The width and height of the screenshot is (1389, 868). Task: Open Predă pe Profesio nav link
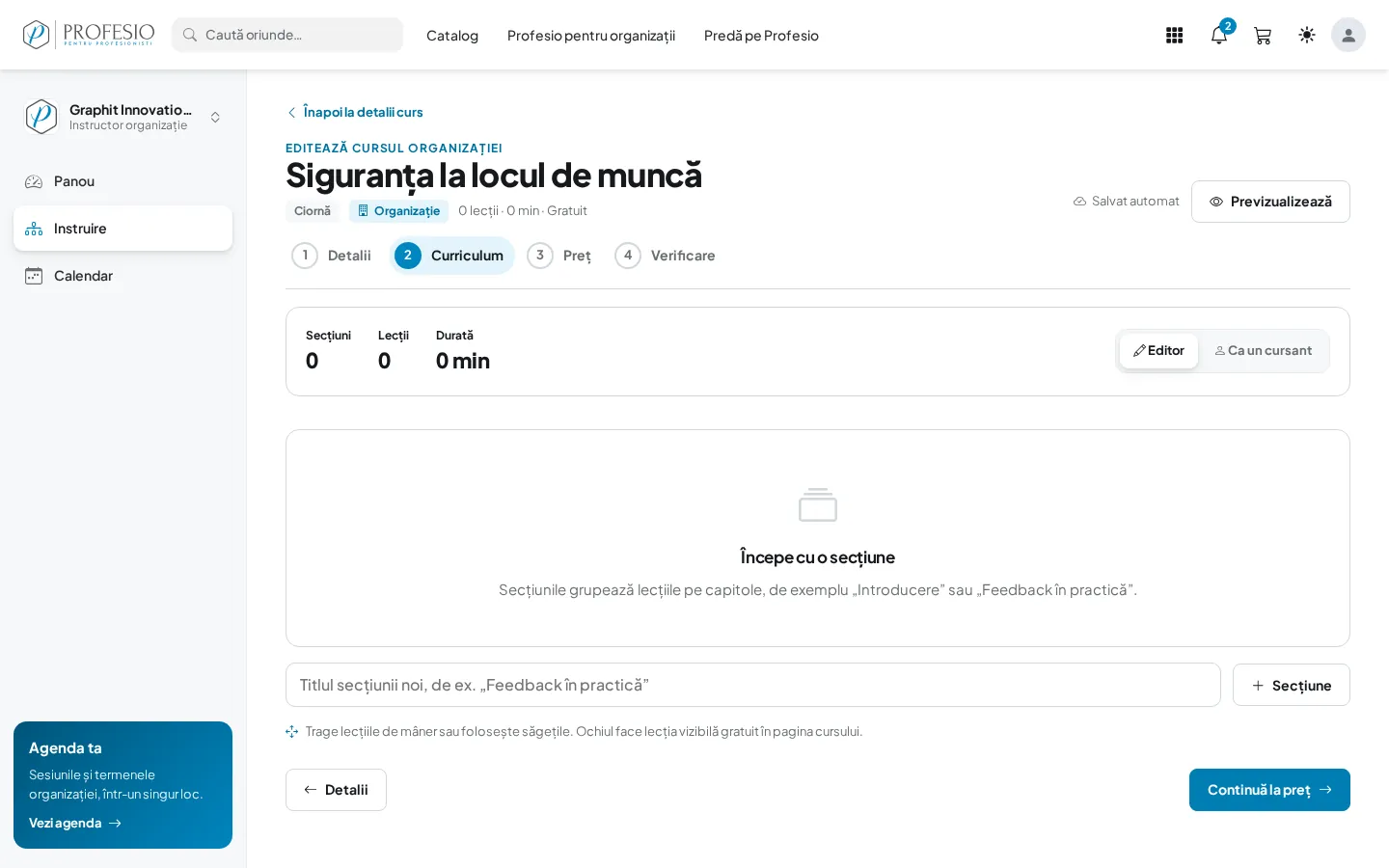761,36
